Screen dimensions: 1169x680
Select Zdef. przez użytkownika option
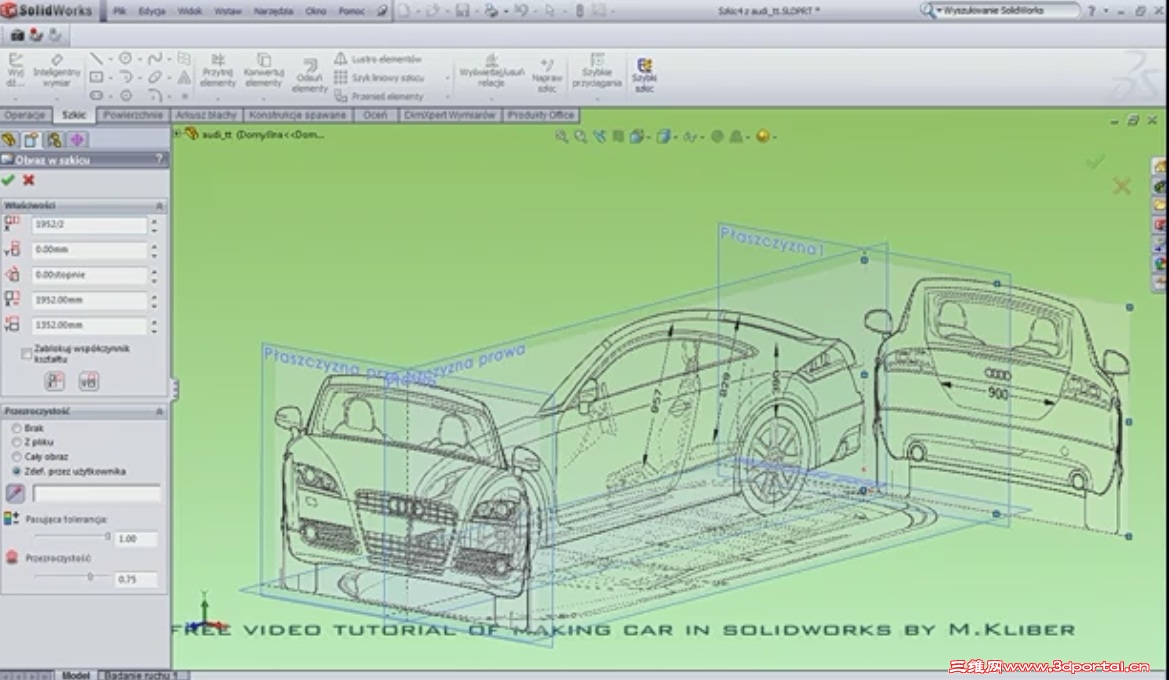(16, 471)
